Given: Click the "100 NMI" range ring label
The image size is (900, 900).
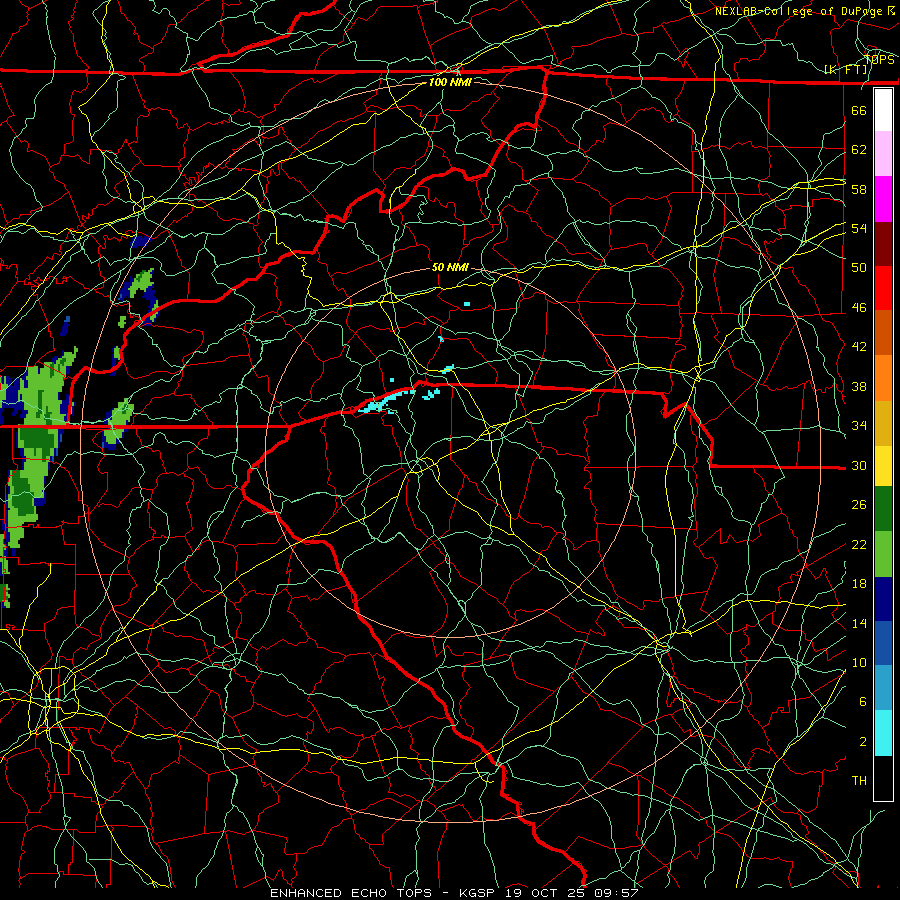Looking at the screenshot, I should pos(450,82).
